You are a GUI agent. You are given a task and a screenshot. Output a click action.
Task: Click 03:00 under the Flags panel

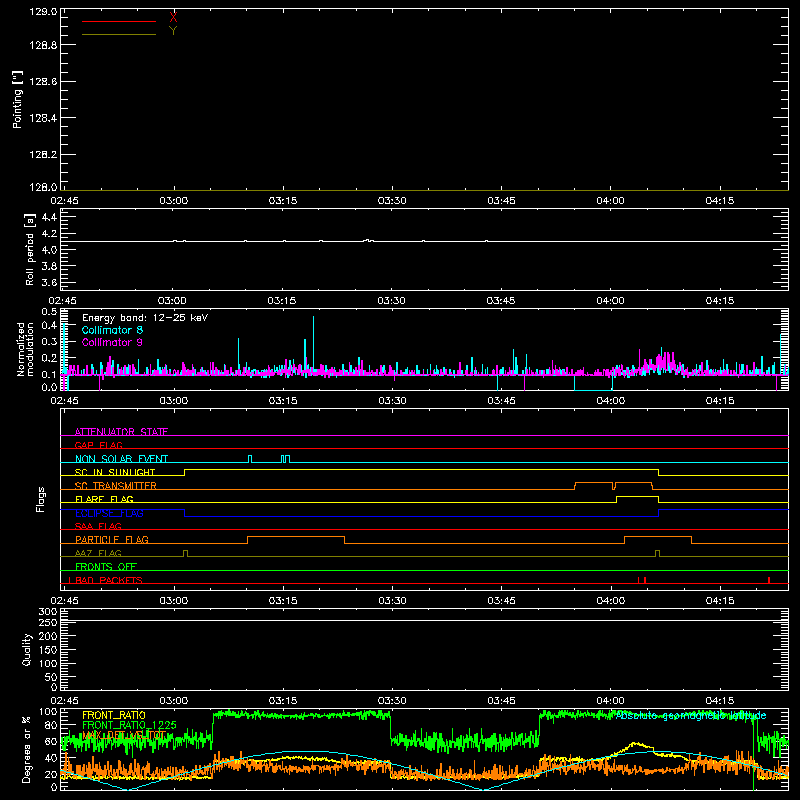[x=173, y=601]
